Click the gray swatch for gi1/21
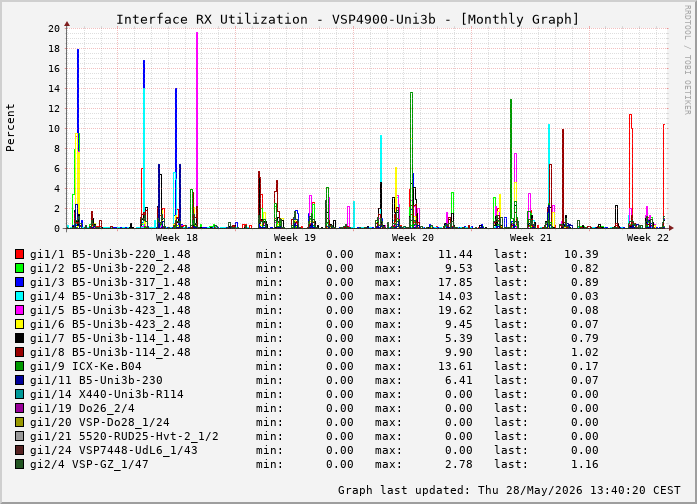697x504 pixels. pyautogui.click(x=19, y=436)
